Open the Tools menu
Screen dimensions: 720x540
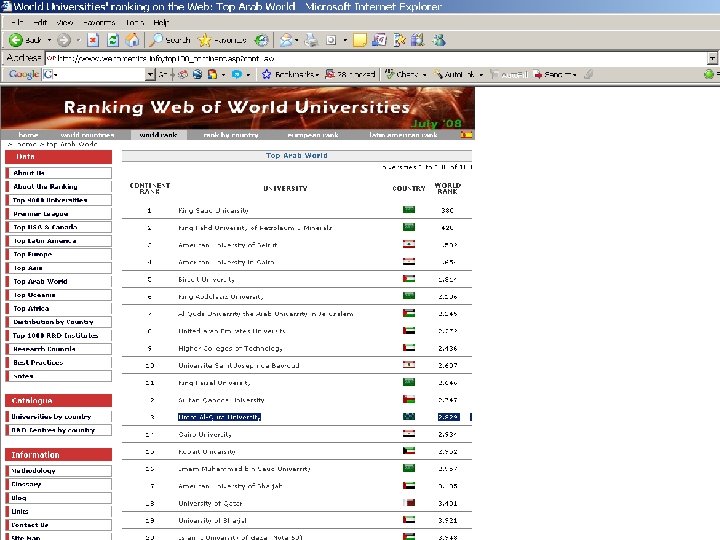pyautogui.click(x=135, y=22)
